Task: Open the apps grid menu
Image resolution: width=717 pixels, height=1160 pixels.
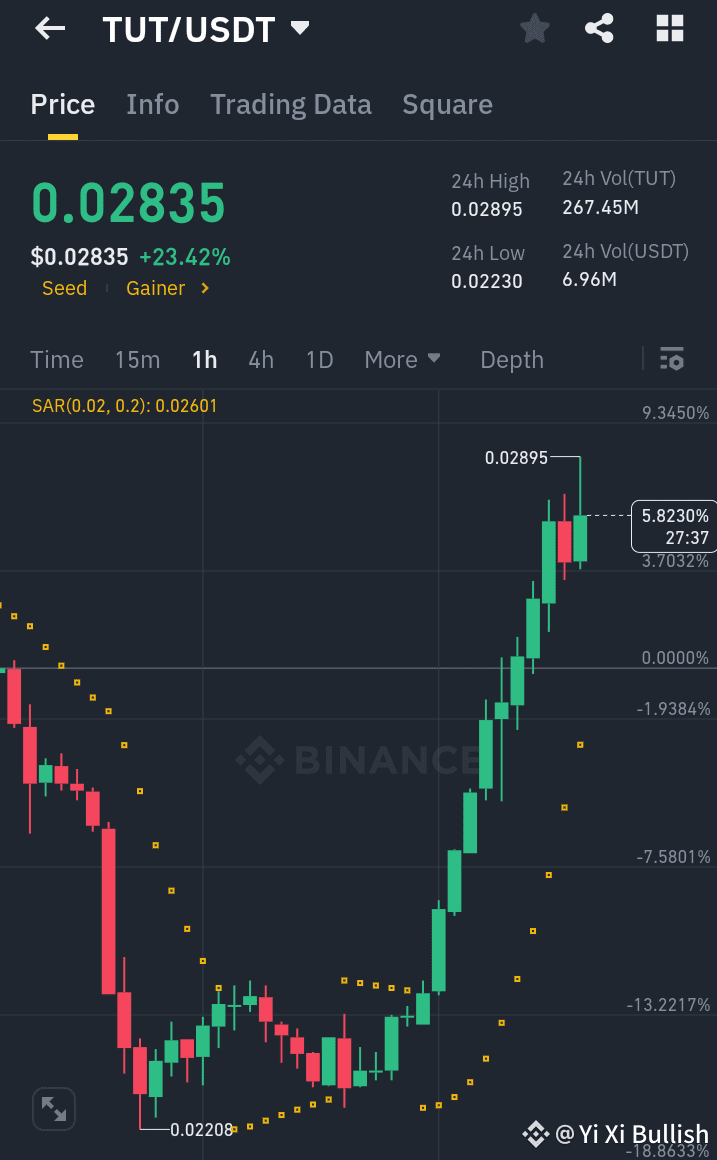Action: [x=668, y=28]
